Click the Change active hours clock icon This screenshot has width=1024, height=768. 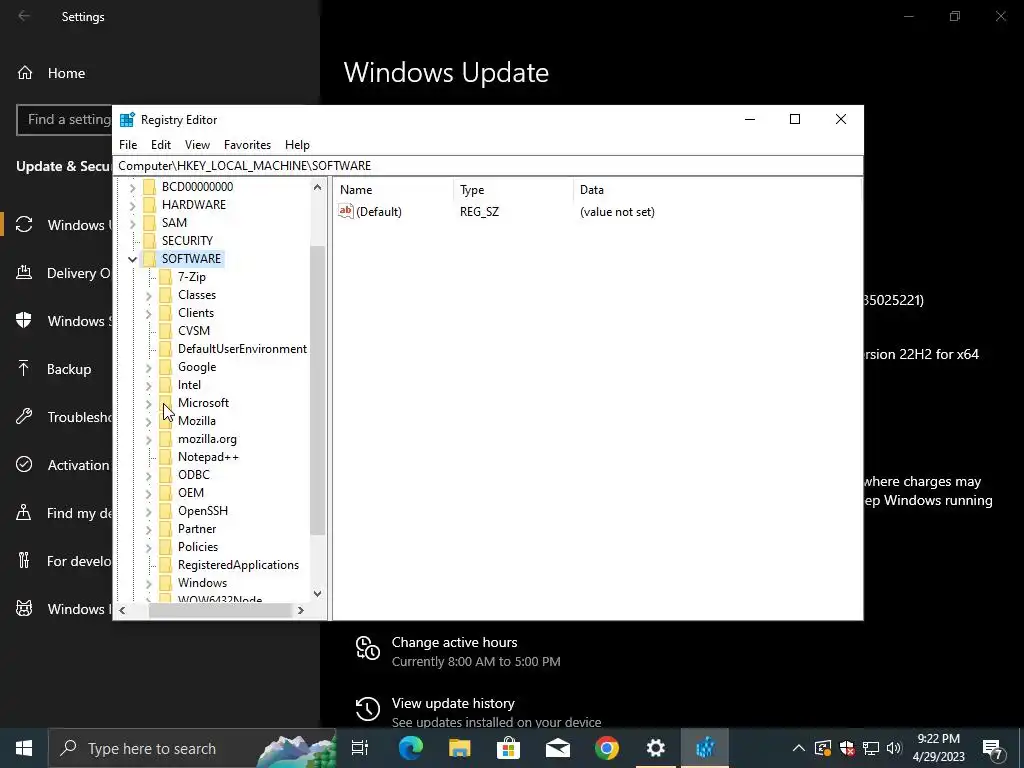368,648
